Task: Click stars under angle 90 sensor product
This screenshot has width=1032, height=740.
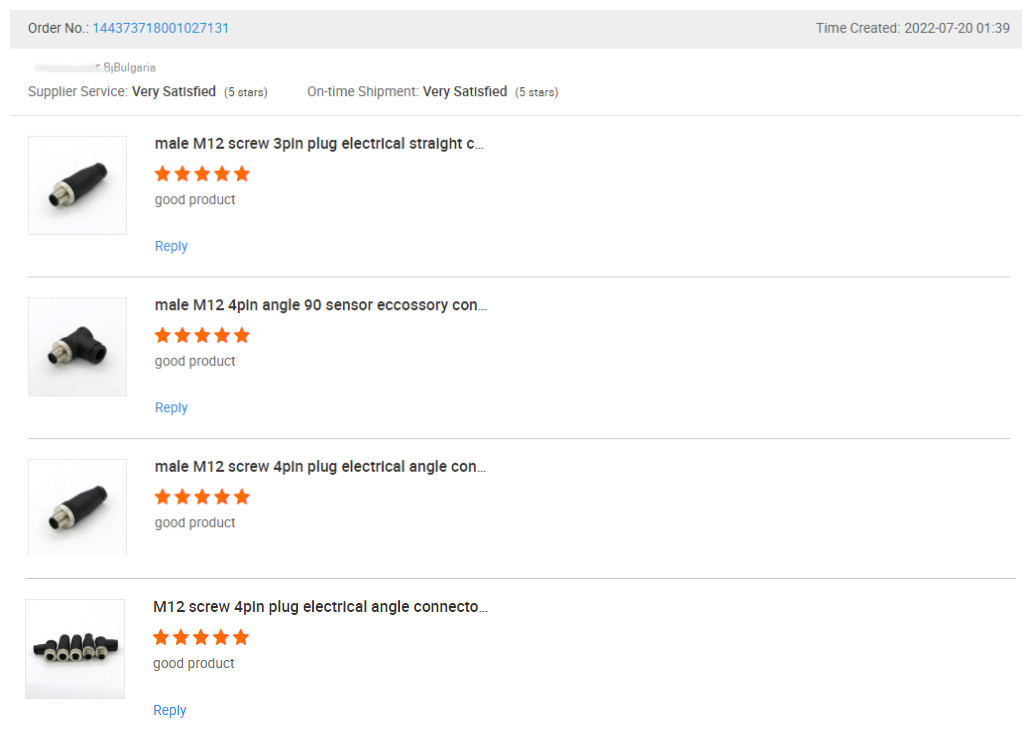Action: 202,335
